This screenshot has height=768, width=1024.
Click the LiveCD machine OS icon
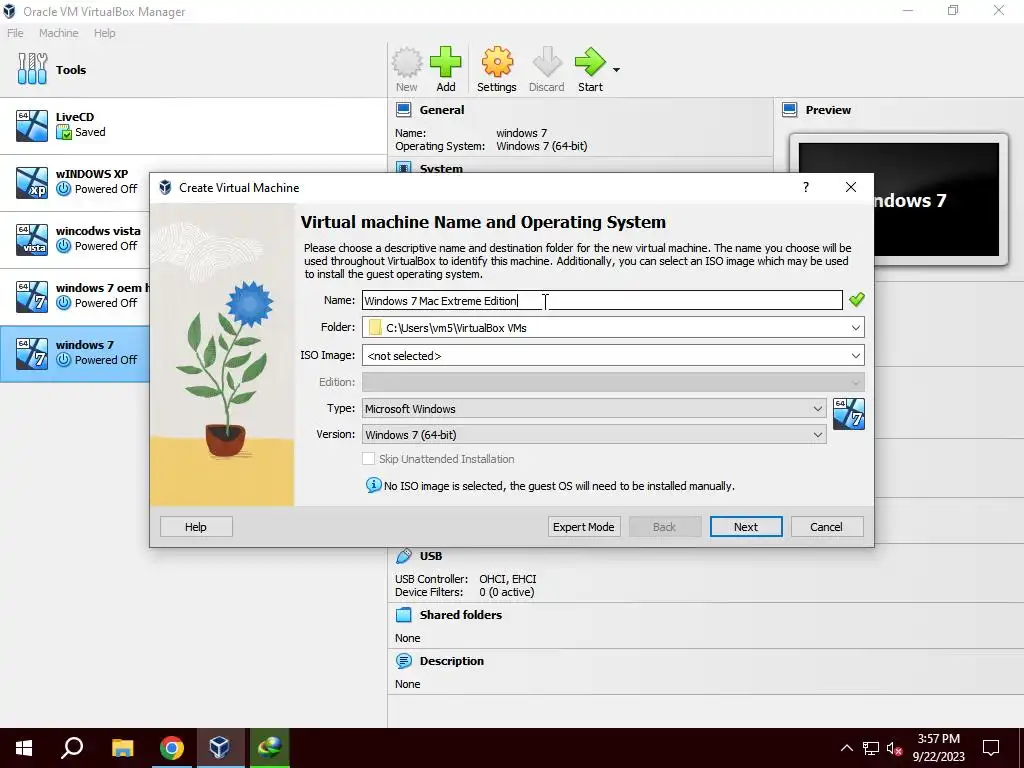click(32, 125)
